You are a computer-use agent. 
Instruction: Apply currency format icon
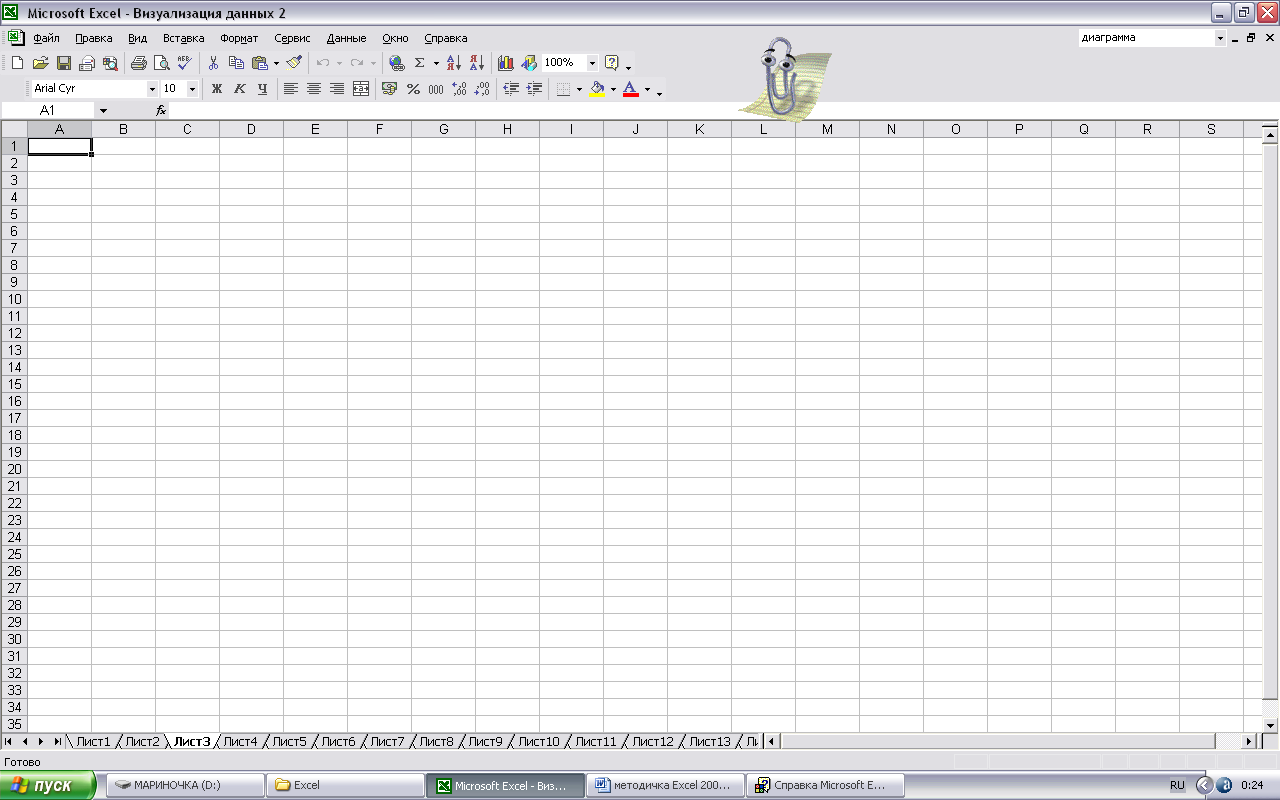pyautogui.click(x=390, y=89)
